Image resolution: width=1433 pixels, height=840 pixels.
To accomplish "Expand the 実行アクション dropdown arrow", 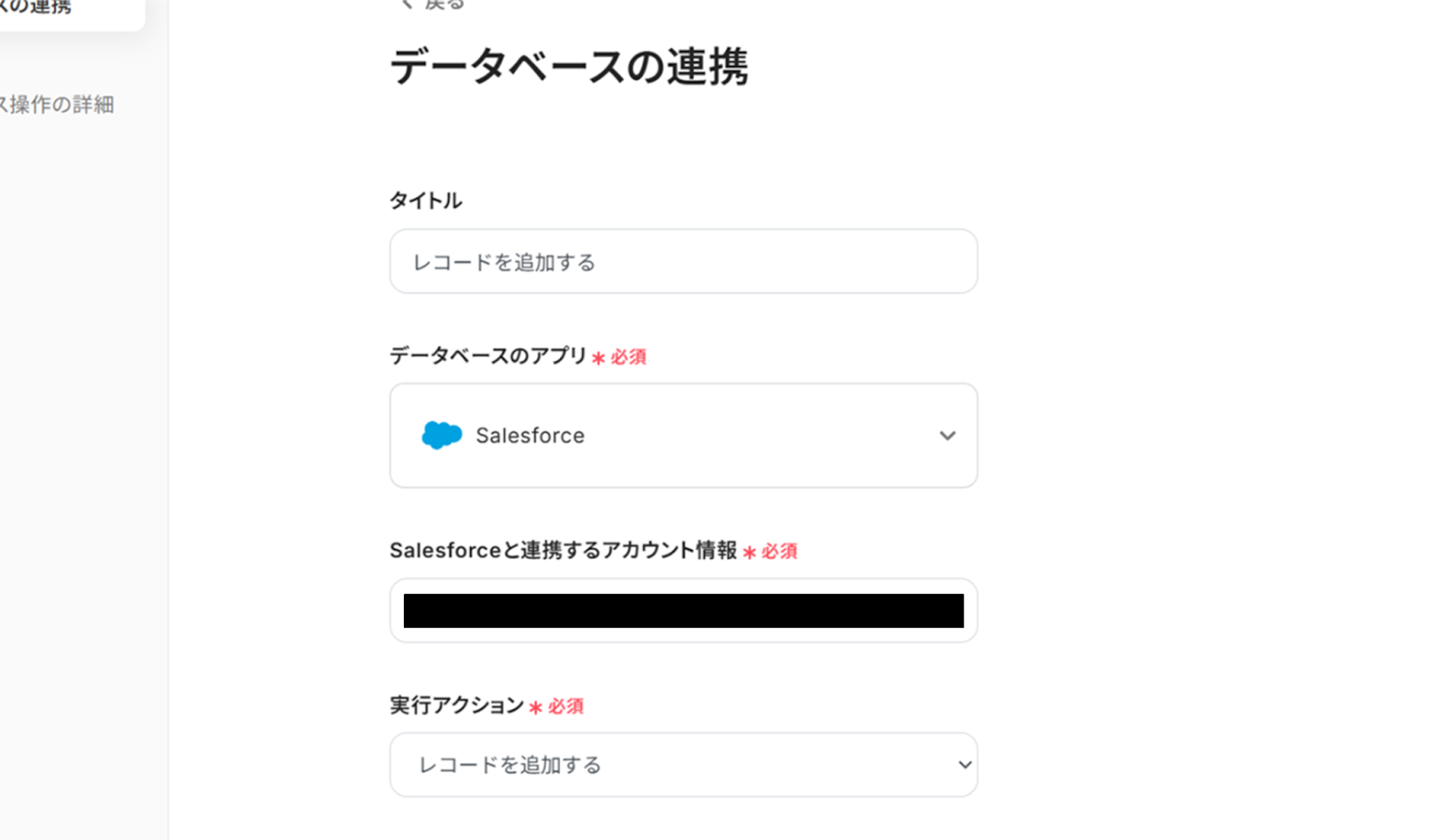I will tap(964, 765).
